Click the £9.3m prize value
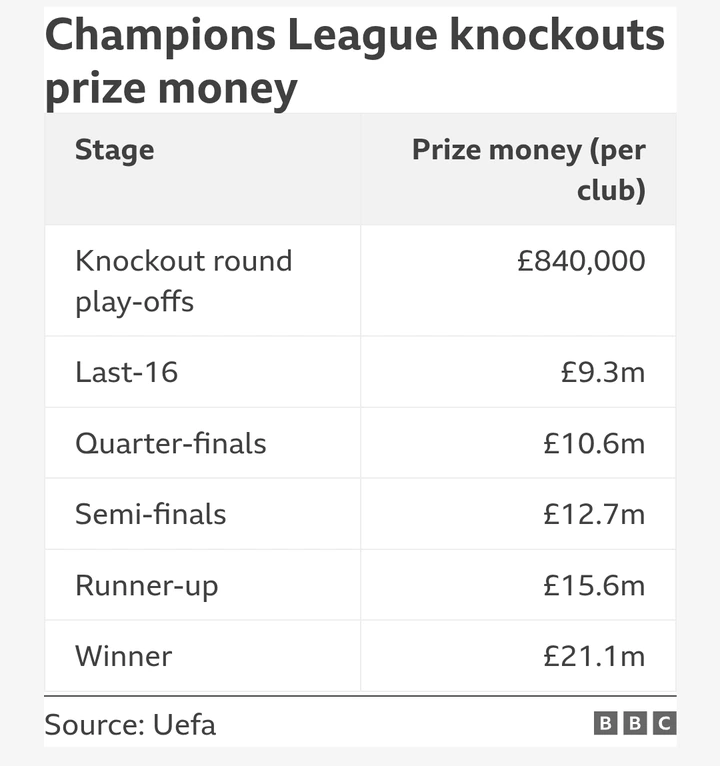 603,372
